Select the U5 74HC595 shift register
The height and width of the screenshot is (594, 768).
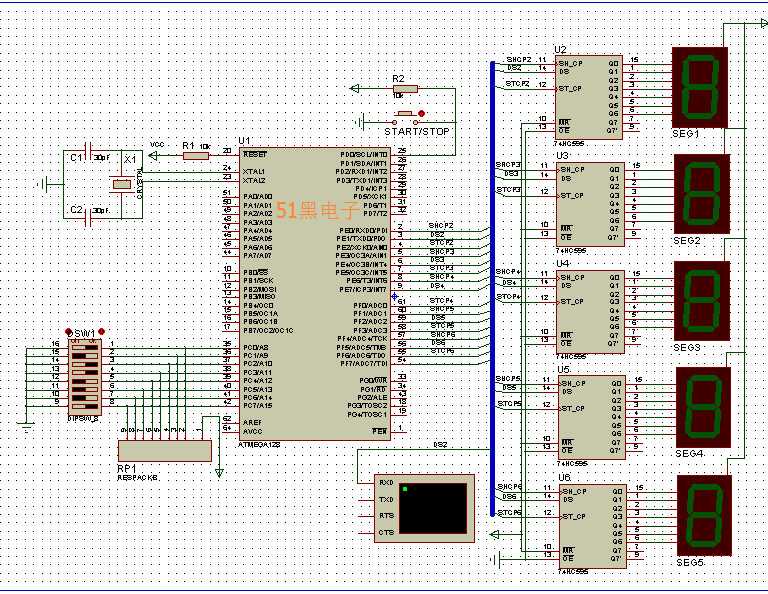click(592, 418)
